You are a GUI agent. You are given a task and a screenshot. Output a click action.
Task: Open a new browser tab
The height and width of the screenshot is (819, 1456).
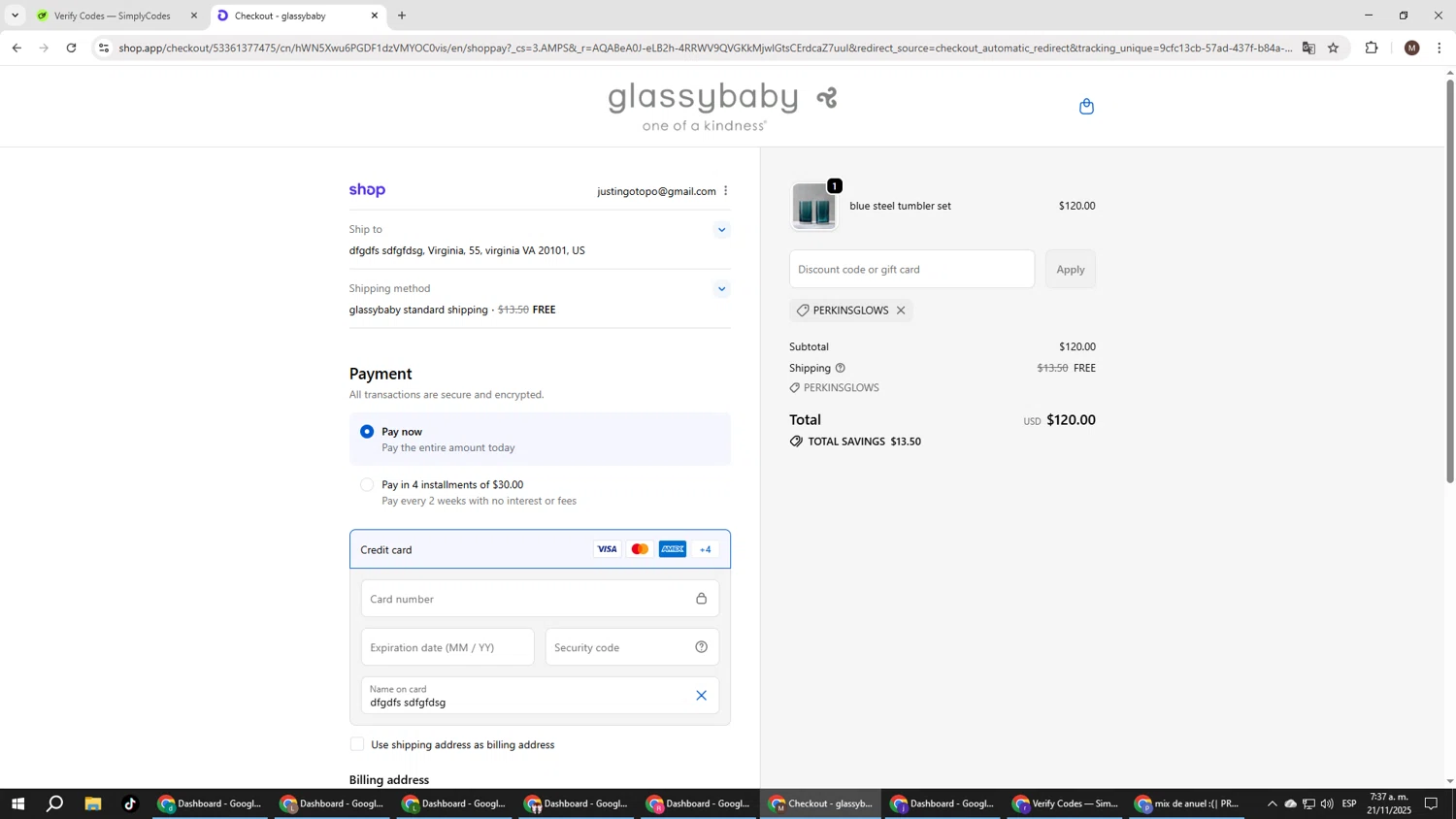pos(402,16)
